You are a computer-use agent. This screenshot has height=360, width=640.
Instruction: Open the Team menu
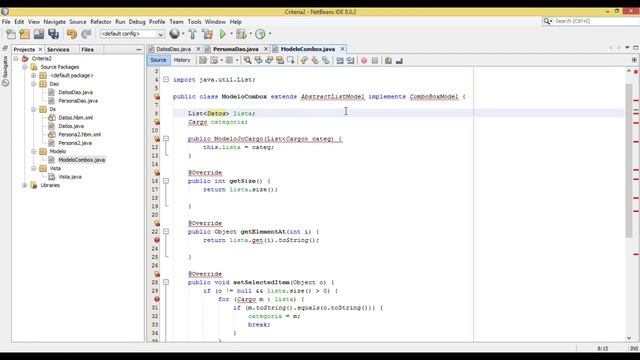pyautogui.click(x=176, y=22)
